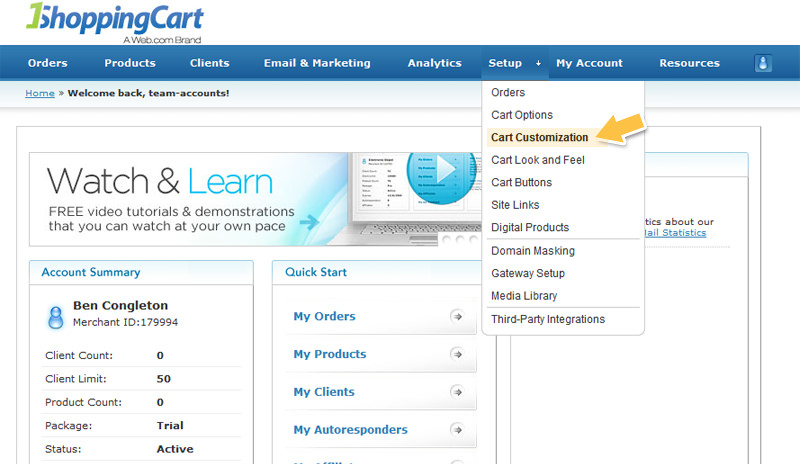Open the Setup menu
This screenshot has width=800, height=464.
click(x=505, y=63)
